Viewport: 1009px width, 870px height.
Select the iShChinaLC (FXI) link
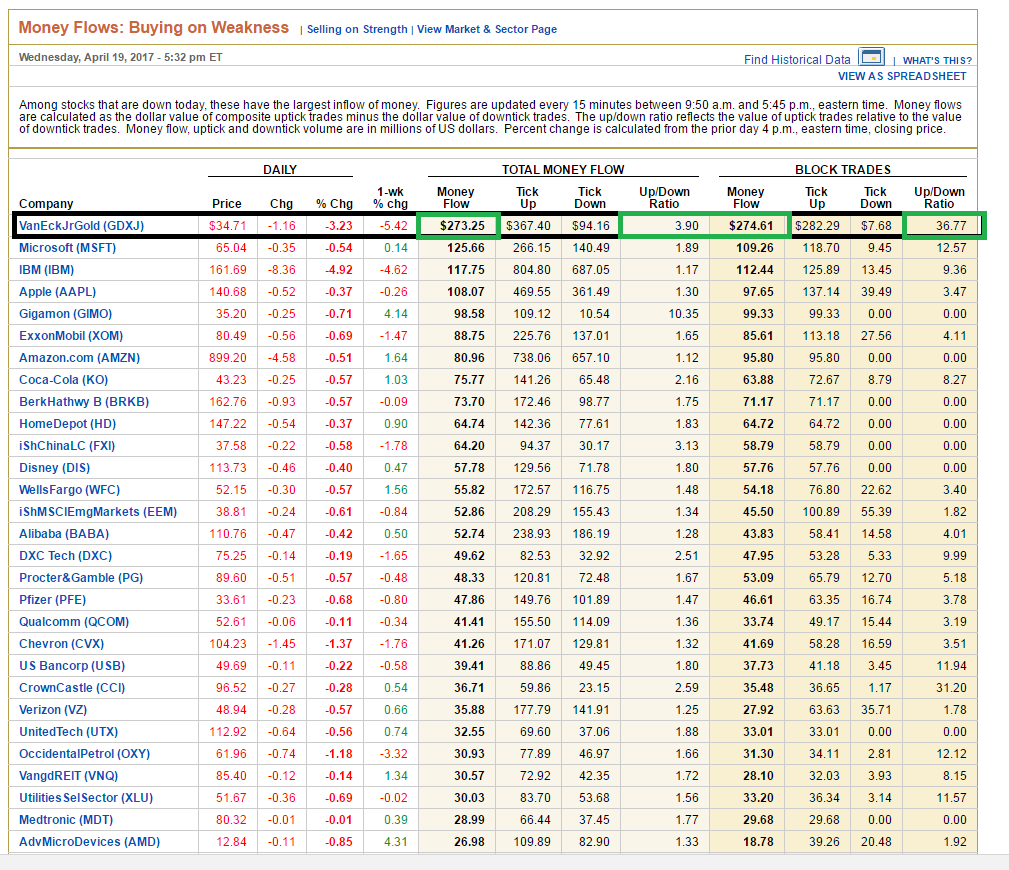pos(67,446)
